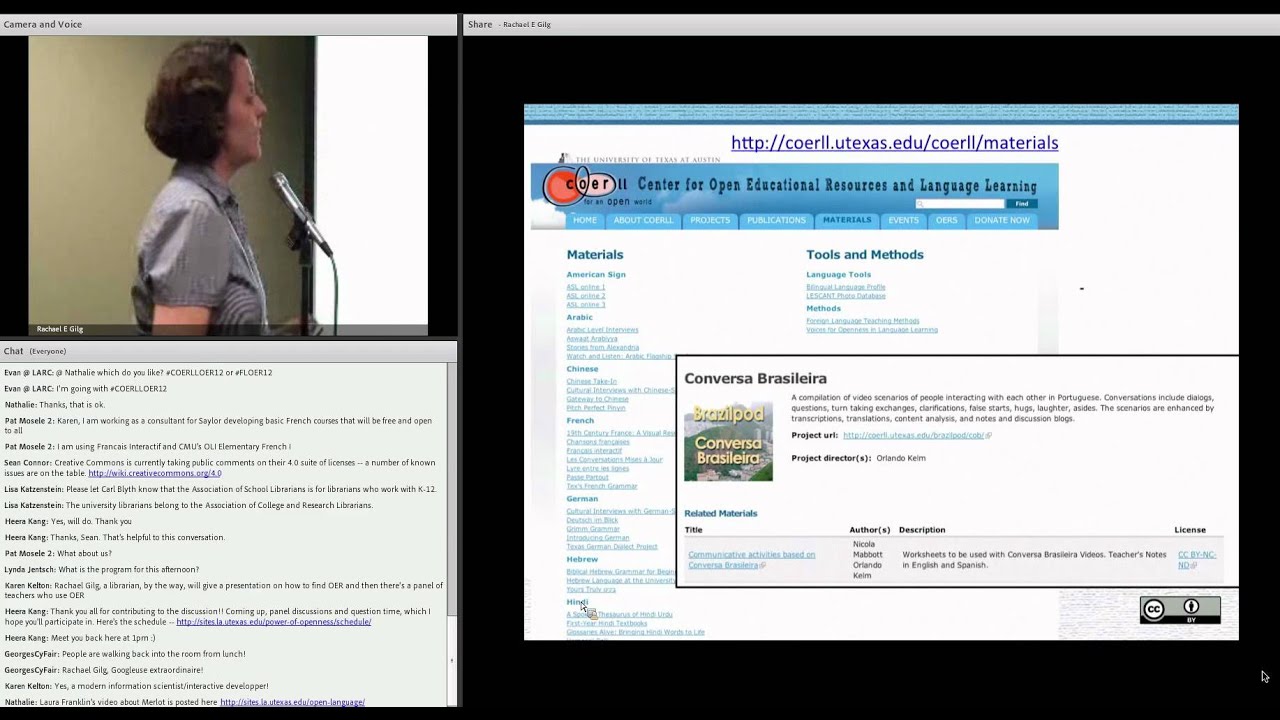
Task: Click the Share pod title
Action: click(480, 24)
